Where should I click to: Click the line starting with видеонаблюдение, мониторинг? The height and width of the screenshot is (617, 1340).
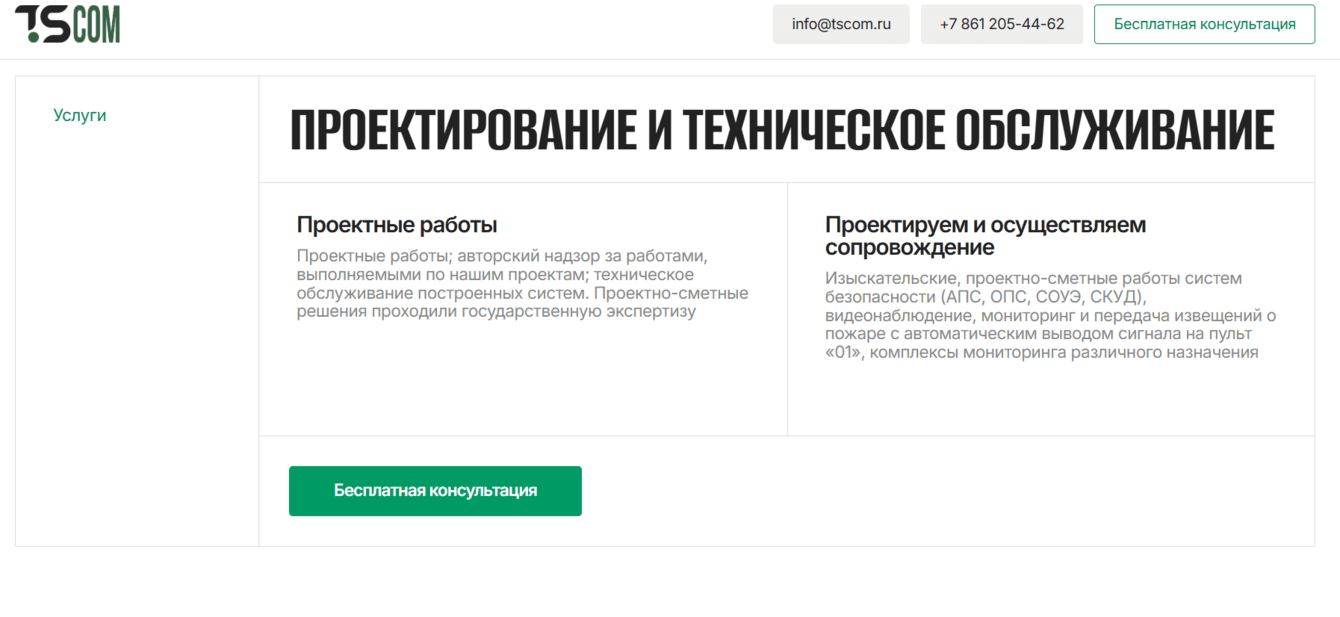(1050, 316)
